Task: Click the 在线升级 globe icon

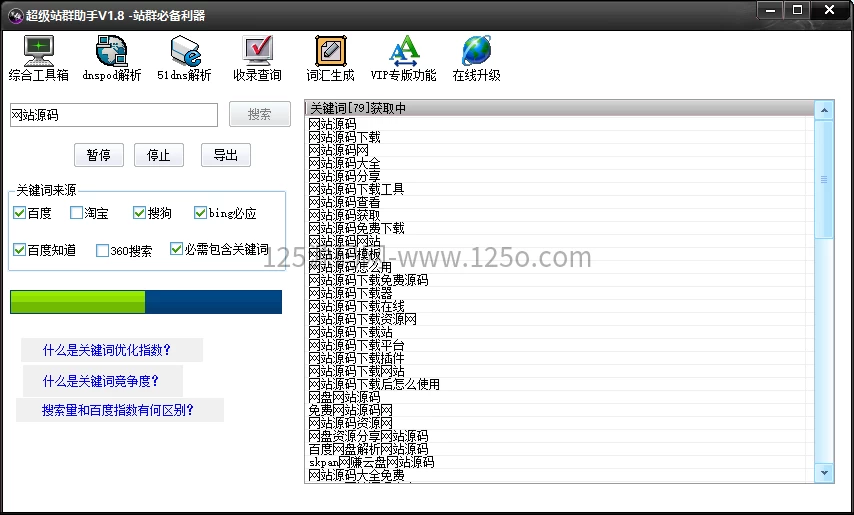Action: (x=476, y=52)
